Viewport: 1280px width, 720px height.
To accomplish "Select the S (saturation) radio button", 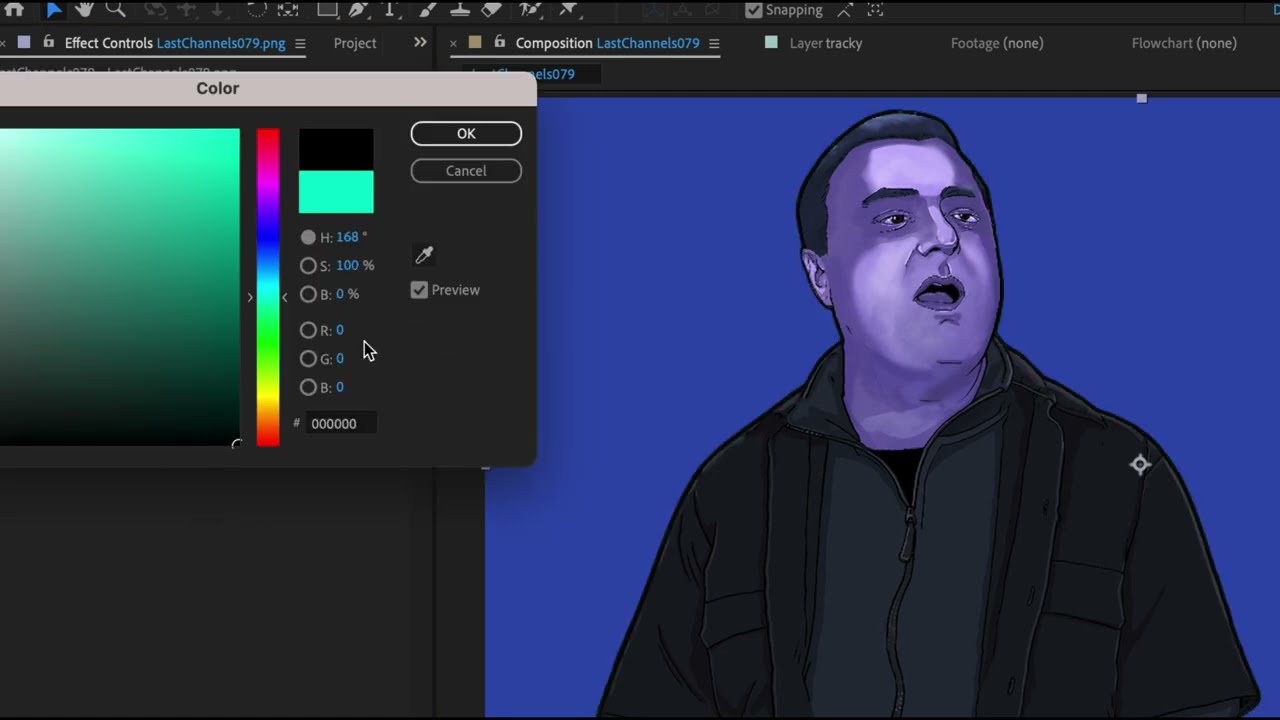I will point(308,265).
